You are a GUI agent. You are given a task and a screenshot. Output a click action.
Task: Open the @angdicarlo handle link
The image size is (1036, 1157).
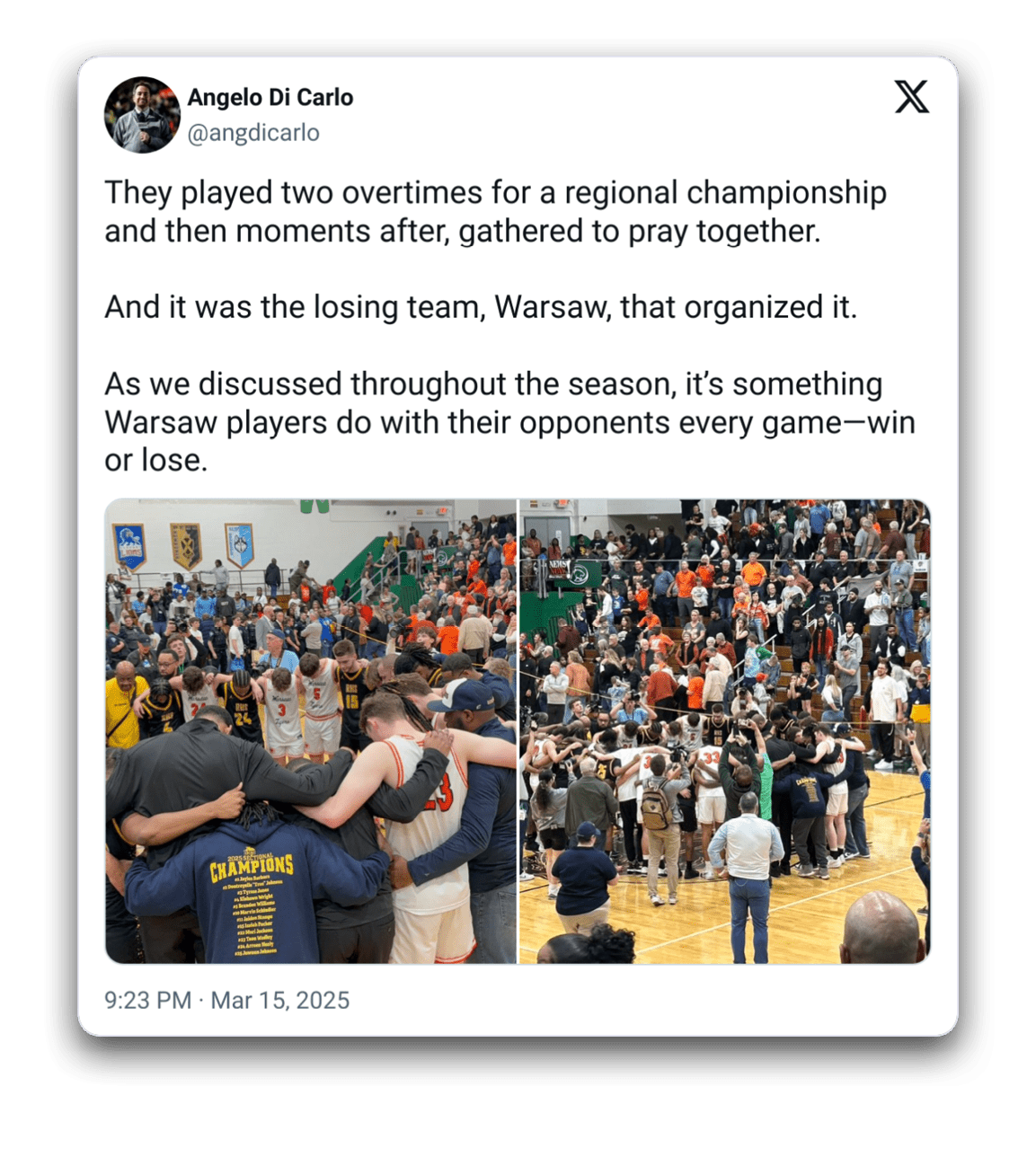click(253, 133)
